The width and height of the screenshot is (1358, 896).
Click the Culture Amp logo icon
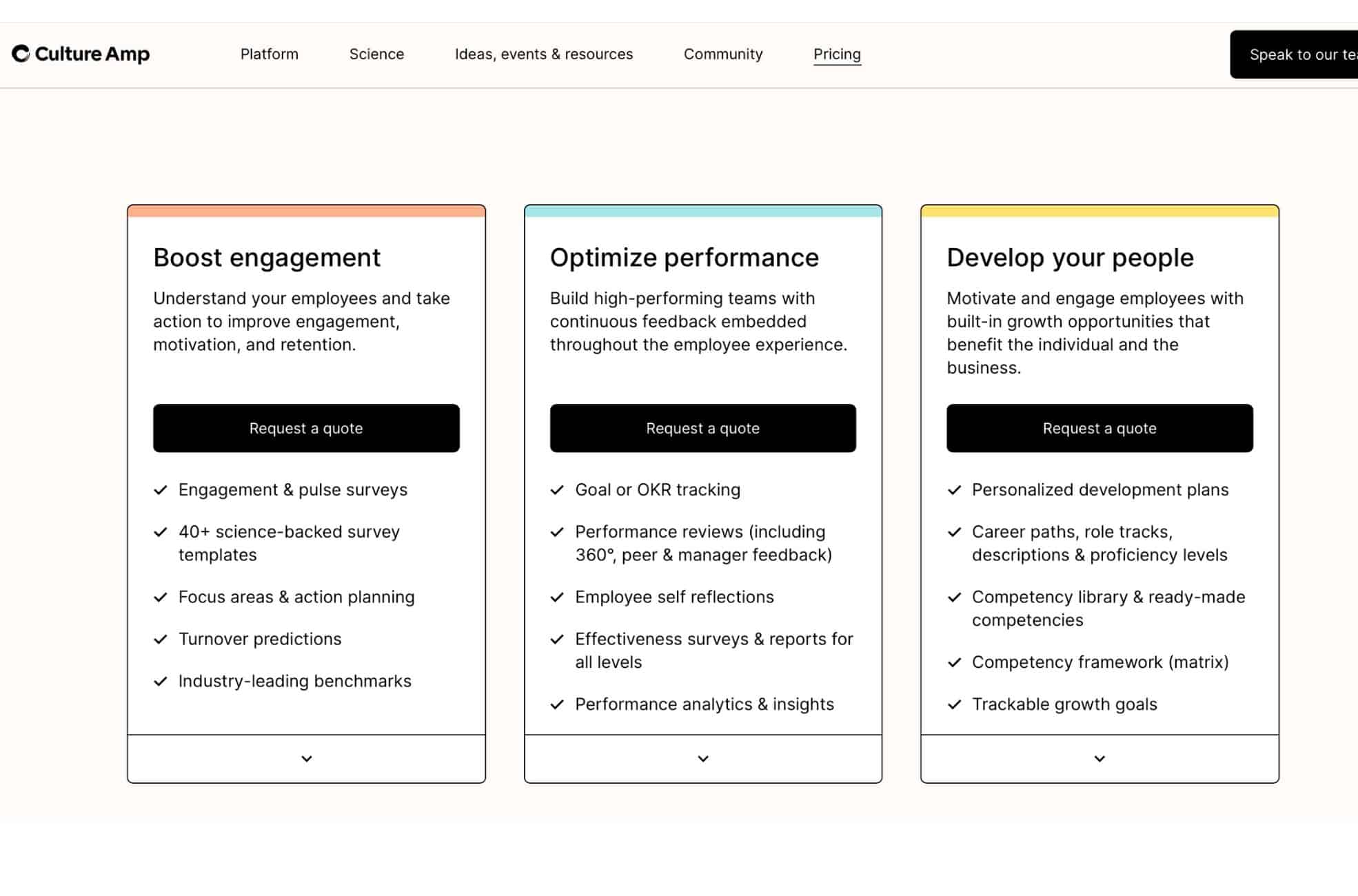(x=21, y=53)
